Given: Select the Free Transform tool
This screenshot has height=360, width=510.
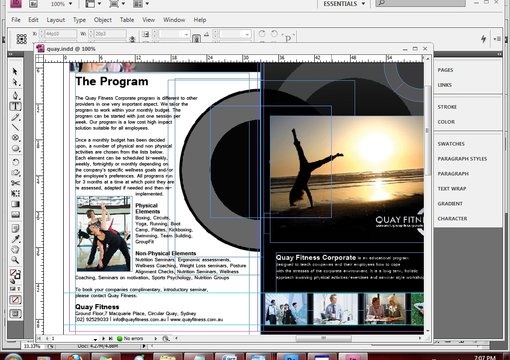Looking at the screenshot, I should coord(15,193).
